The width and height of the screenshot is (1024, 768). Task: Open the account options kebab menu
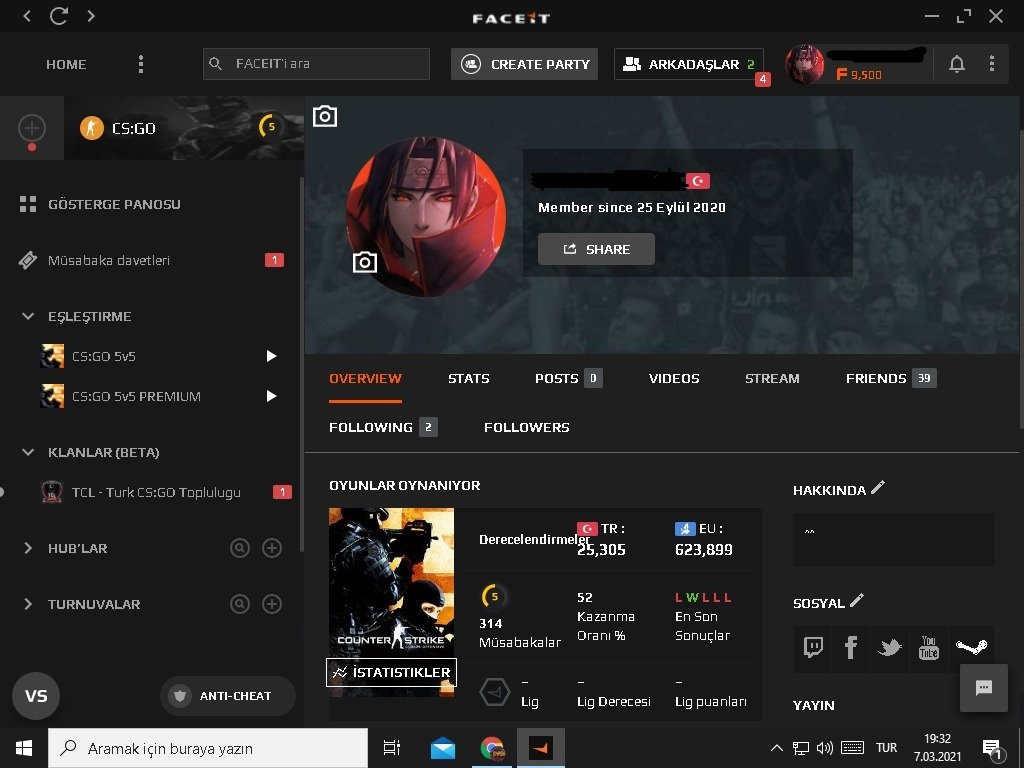click(992, 64)
